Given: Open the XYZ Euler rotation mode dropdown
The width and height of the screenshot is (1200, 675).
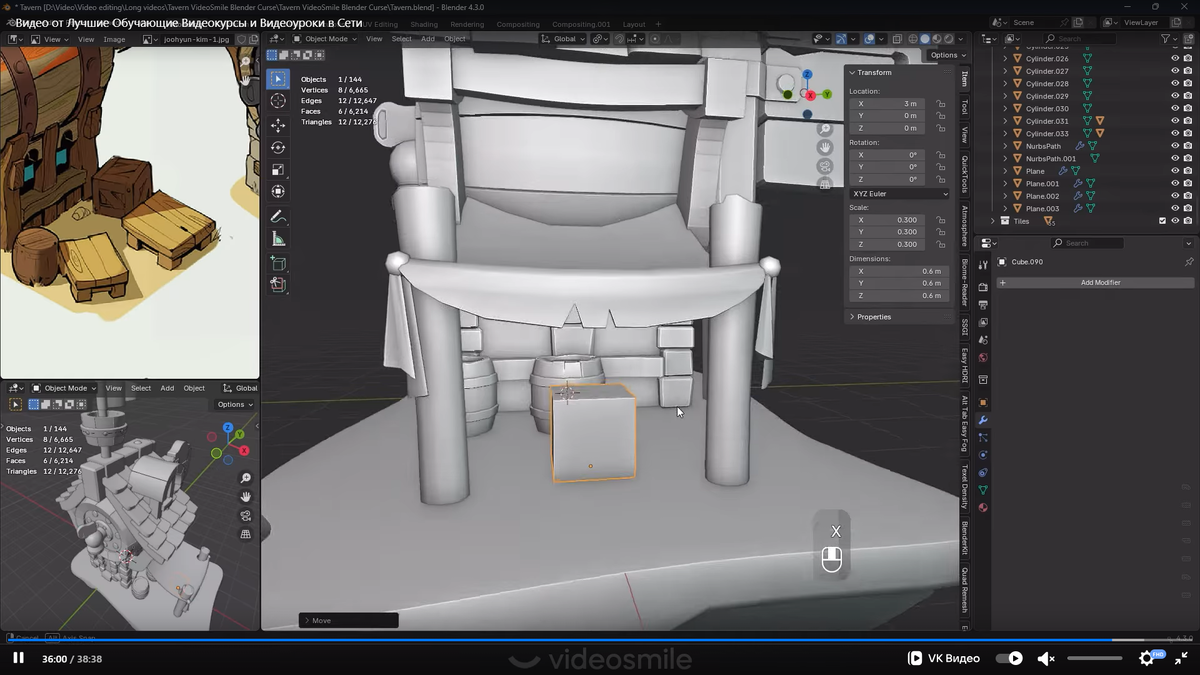Looking at the screenshot, I should point(899,193).
